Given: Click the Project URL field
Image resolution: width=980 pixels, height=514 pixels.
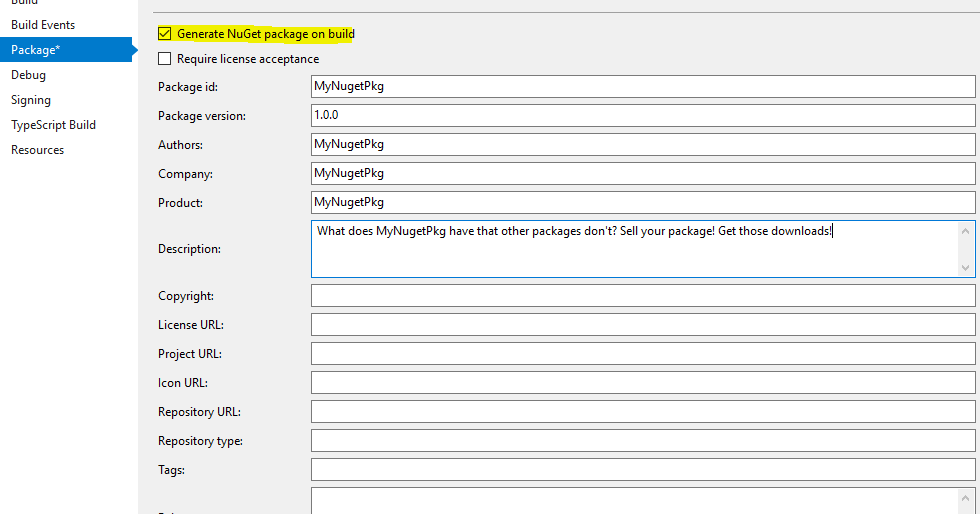Looking at the screenshot, I should [x=643, y=354].
